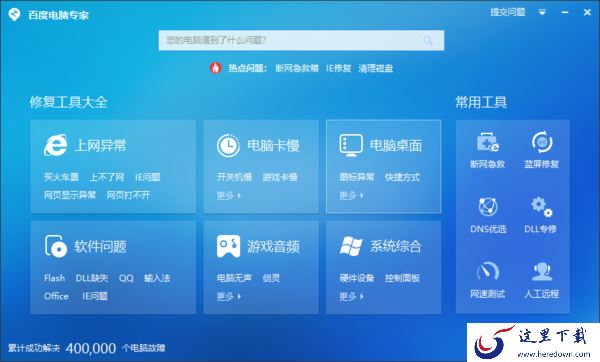This screenshot has width=600, height=362.
Task: Click the QQ link
Action: click(126, 278)
